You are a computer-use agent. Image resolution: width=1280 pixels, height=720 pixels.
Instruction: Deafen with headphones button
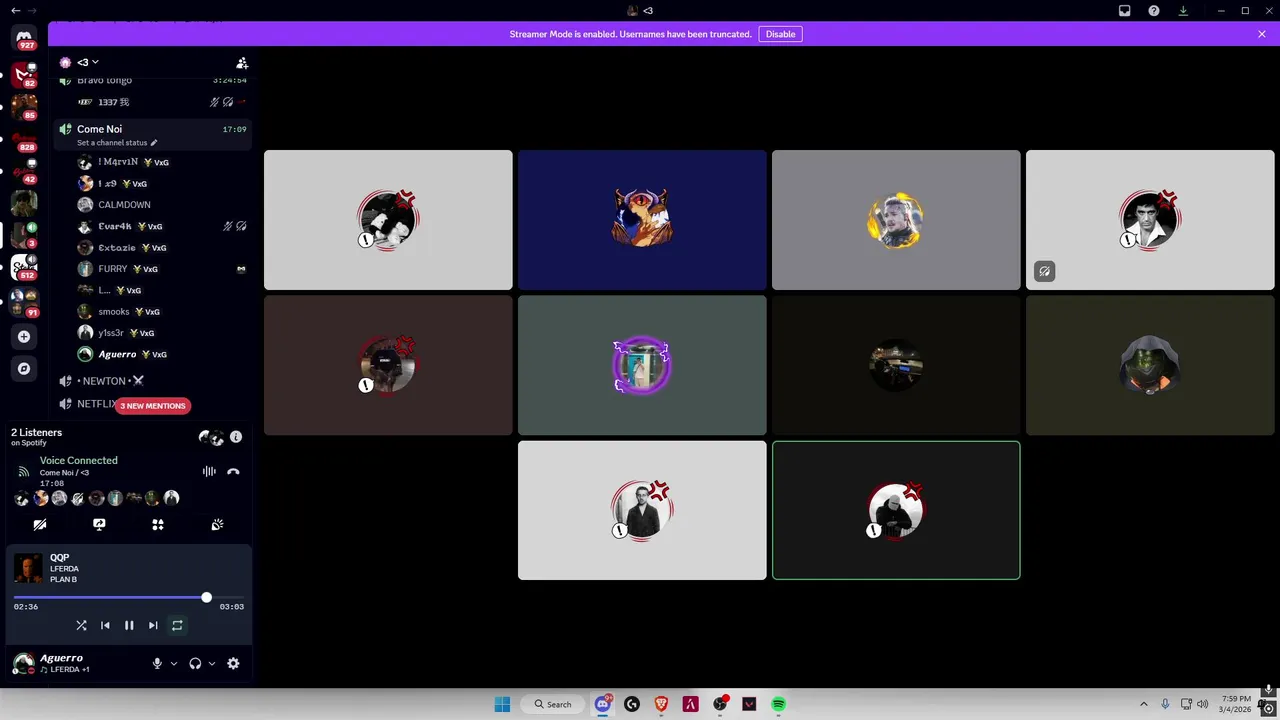pyautogui.click(x=195, y=663)
